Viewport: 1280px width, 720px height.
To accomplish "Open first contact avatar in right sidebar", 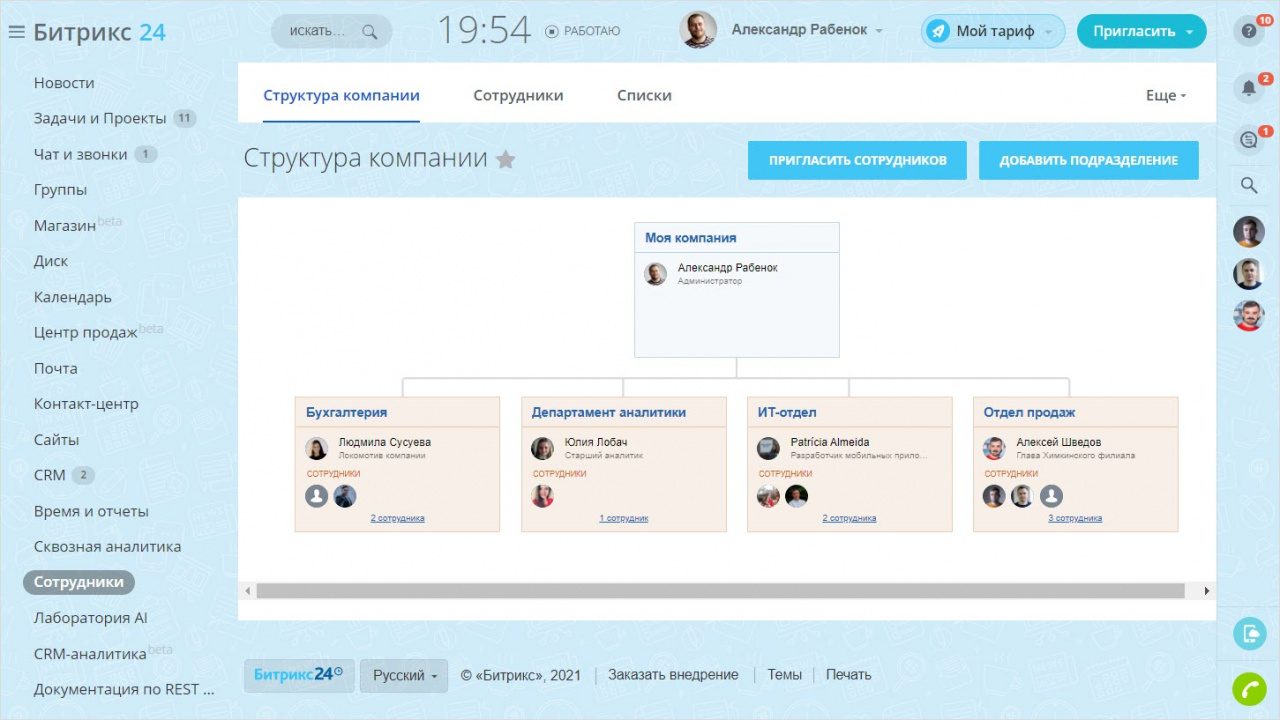I will pos(1248,232).
